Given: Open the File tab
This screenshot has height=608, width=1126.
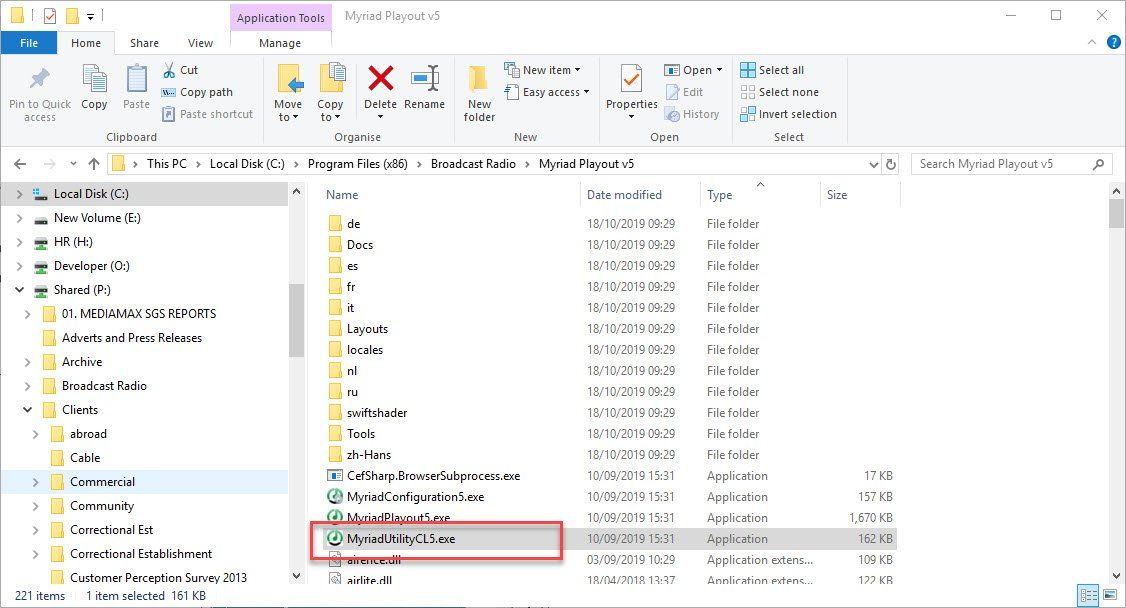Looking at the screenshot, I should click(x=29, y=43).
